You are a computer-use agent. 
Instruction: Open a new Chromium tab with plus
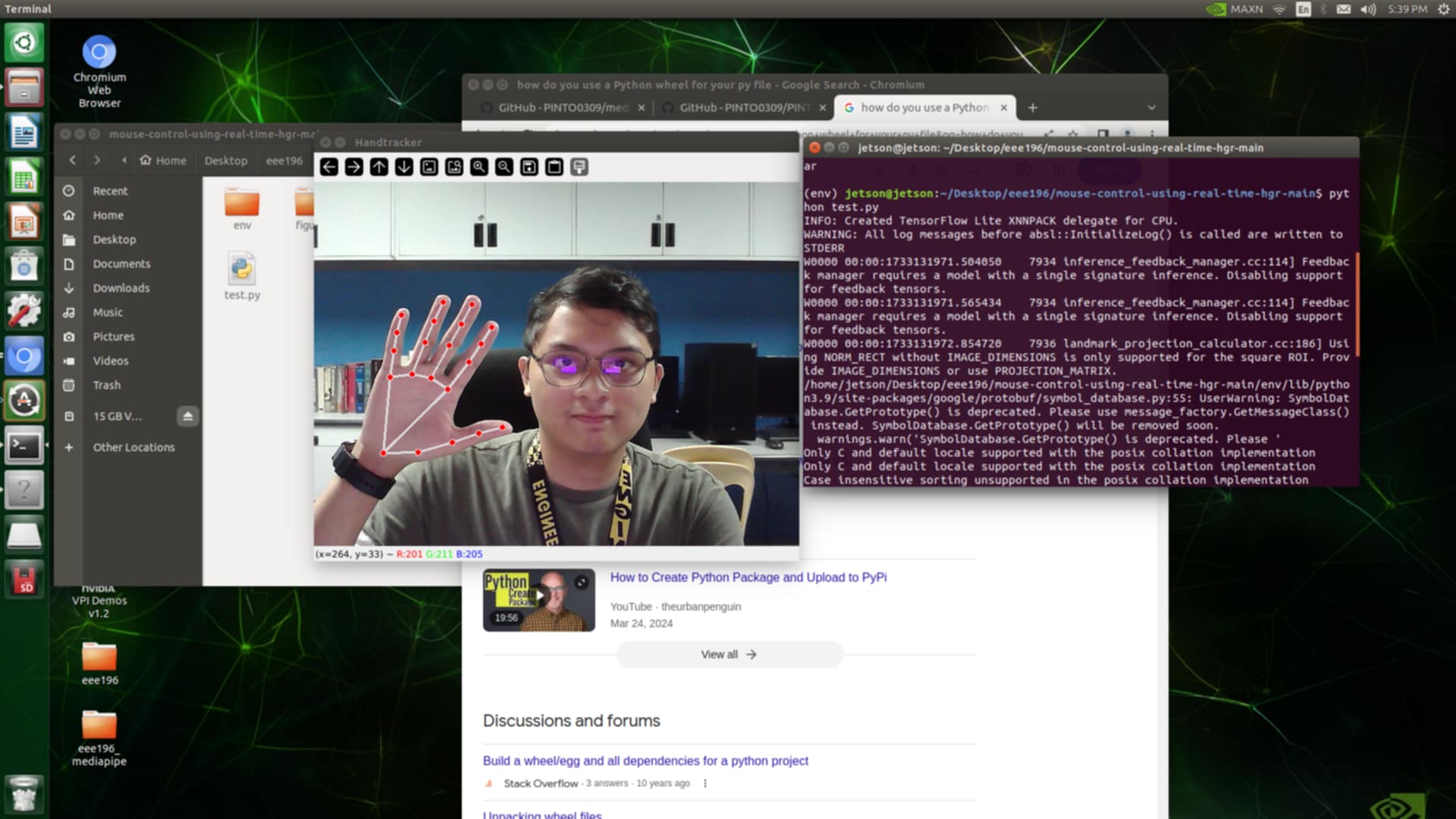click(x=1032, y=108)
